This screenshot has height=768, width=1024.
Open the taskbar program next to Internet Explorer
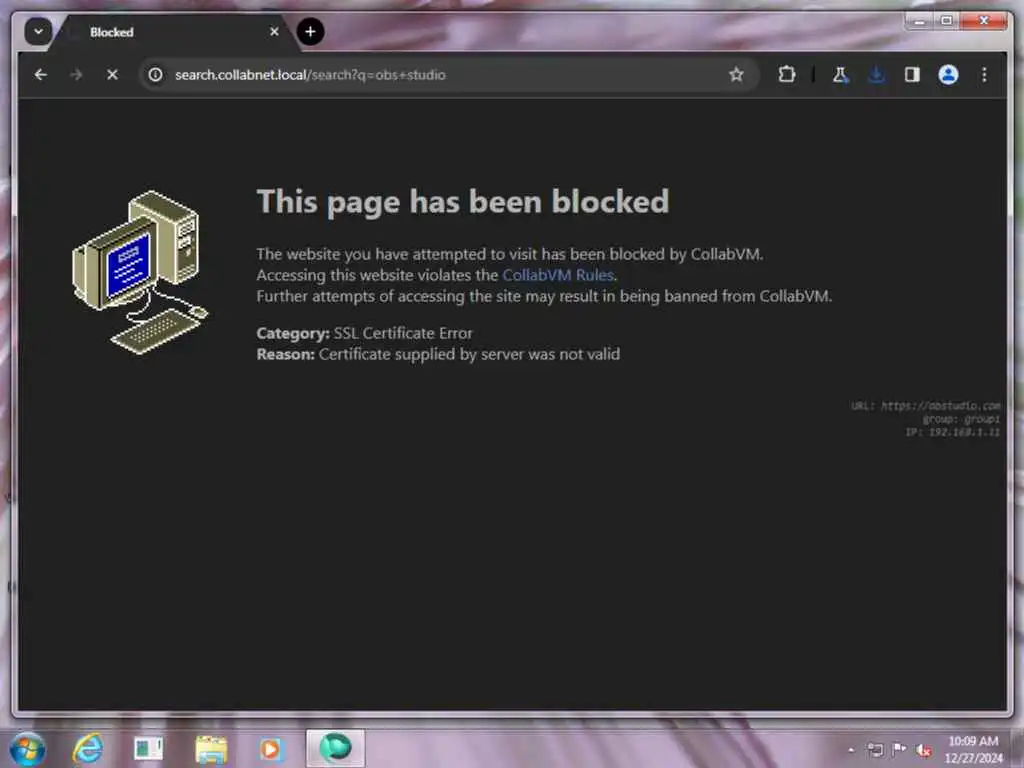[x=149, y=748]
